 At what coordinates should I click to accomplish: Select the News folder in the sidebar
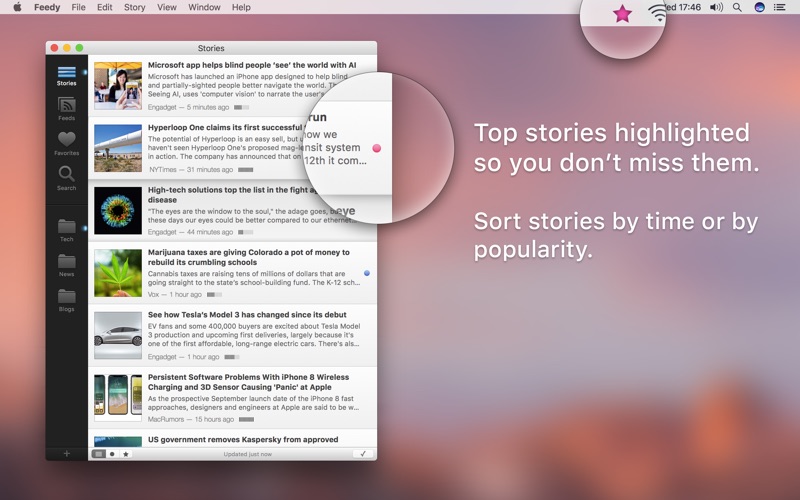tap(66, 265)
